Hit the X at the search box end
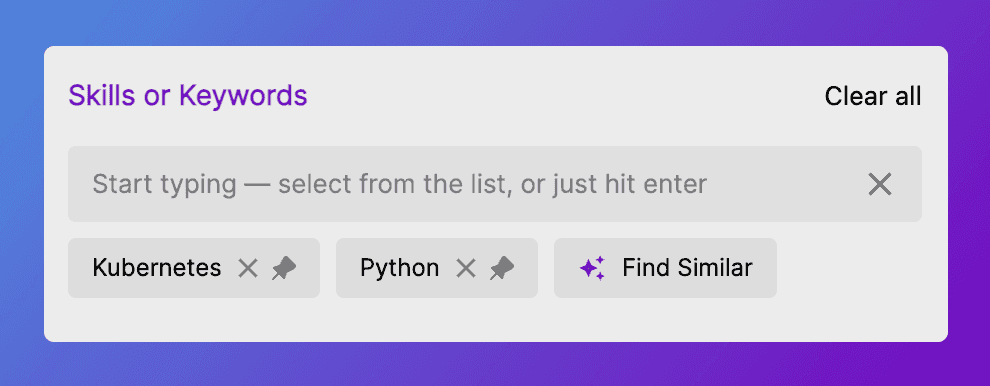Viewport: 990px width, 386px height. pos(880,184)
